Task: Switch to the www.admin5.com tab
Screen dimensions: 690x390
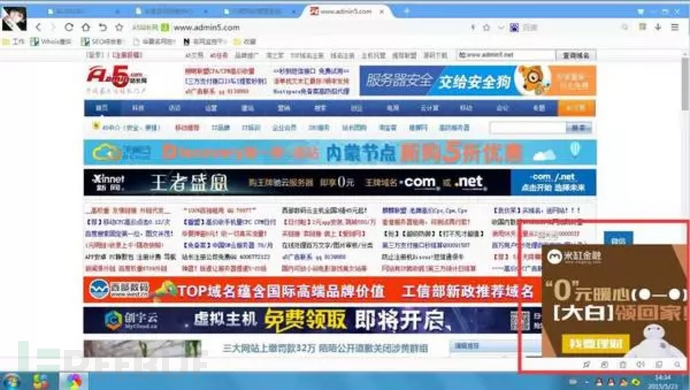Action: pos(346,11)
